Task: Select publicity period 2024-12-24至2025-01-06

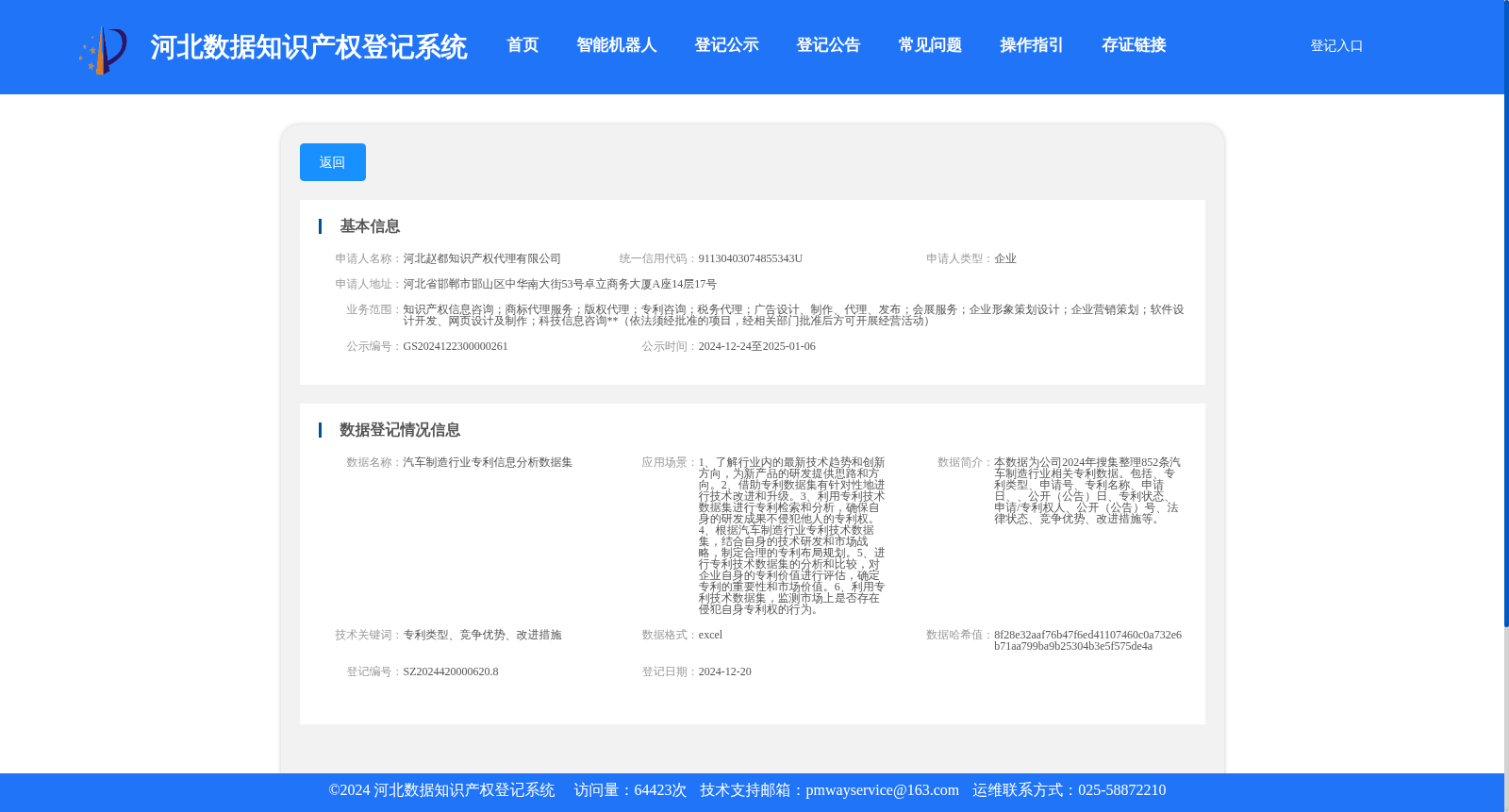Action: (757, 346)
